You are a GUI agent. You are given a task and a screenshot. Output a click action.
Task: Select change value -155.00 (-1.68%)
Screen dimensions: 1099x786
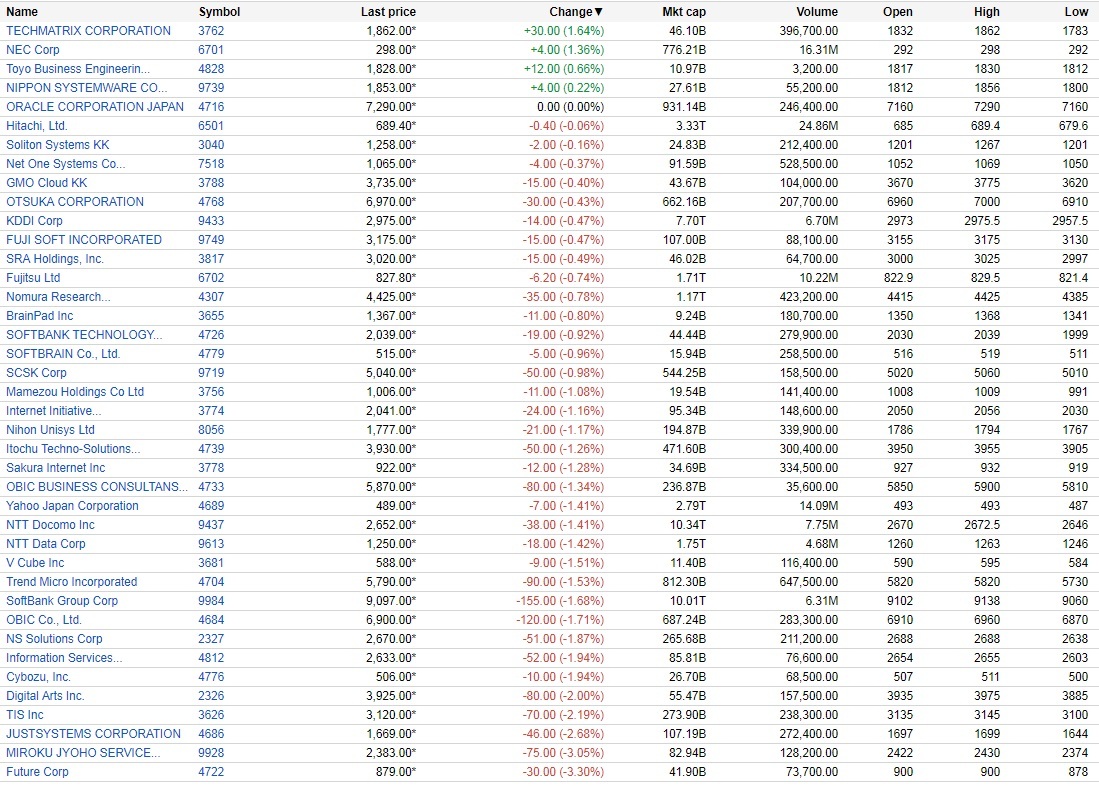[x=560, y=600]
